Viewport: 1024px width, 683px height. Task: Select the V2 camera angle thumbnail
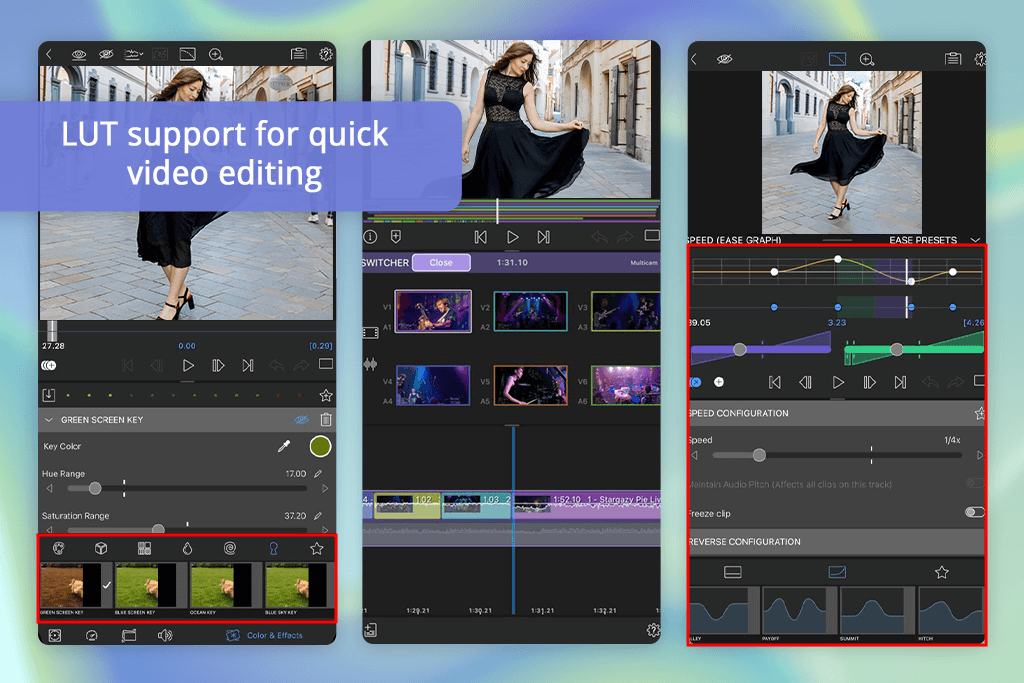tap(530, 311)
